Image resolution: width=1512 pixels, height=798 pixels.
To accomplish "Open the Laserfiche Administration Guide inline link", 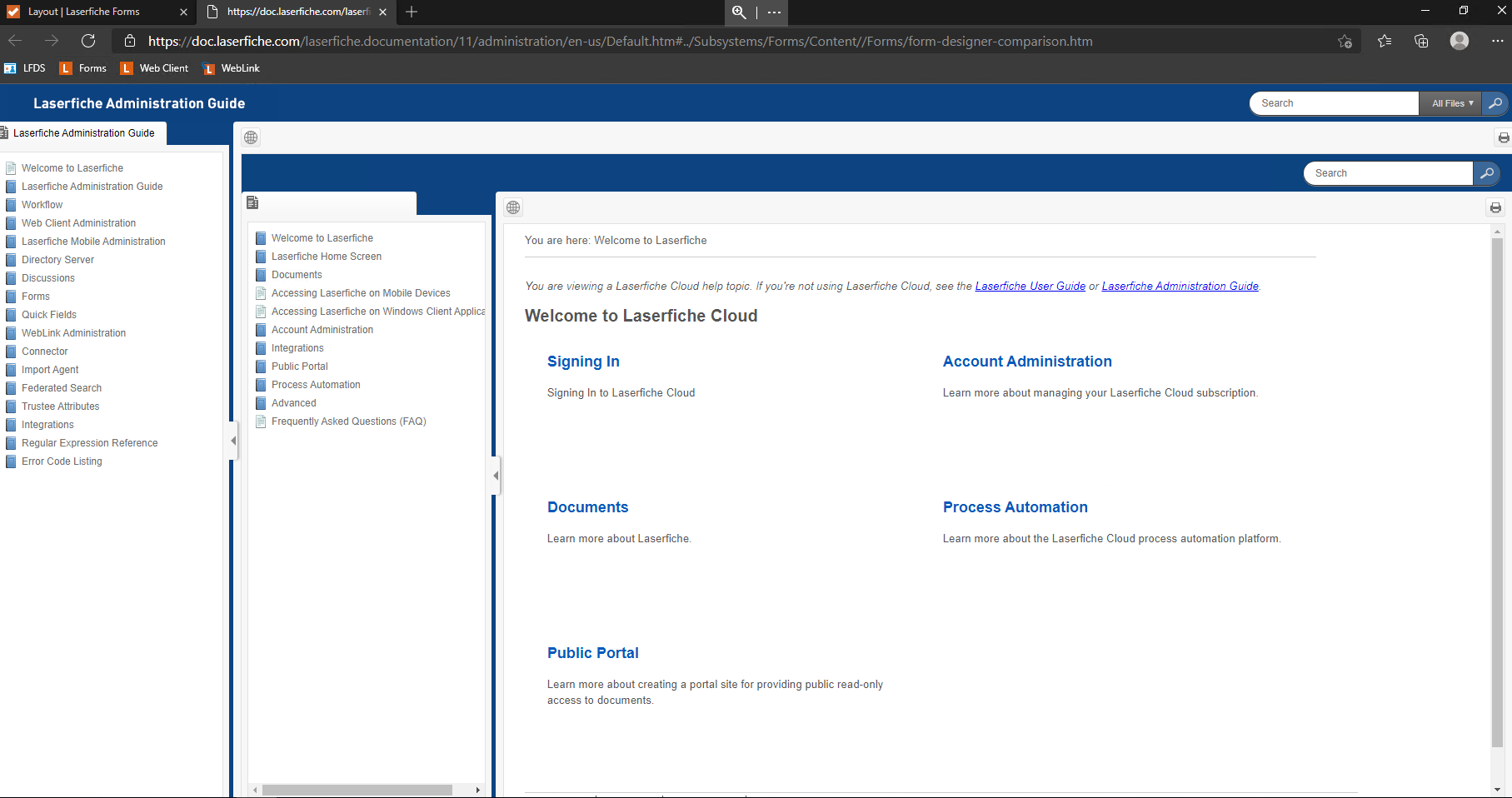I will tap(1180, 286).
